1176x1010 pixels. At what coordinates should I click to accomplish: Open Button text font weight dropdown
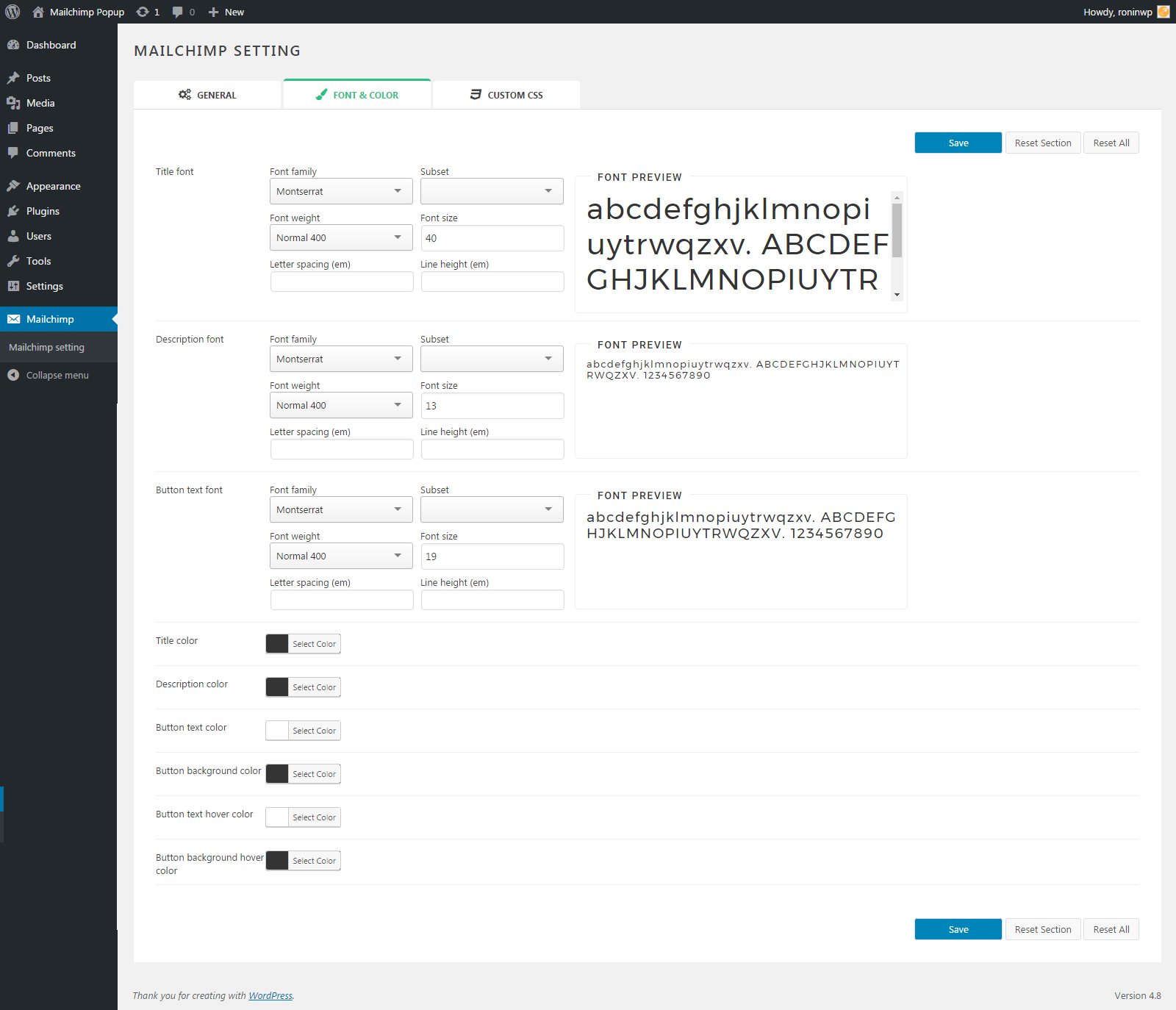(341, 556)
